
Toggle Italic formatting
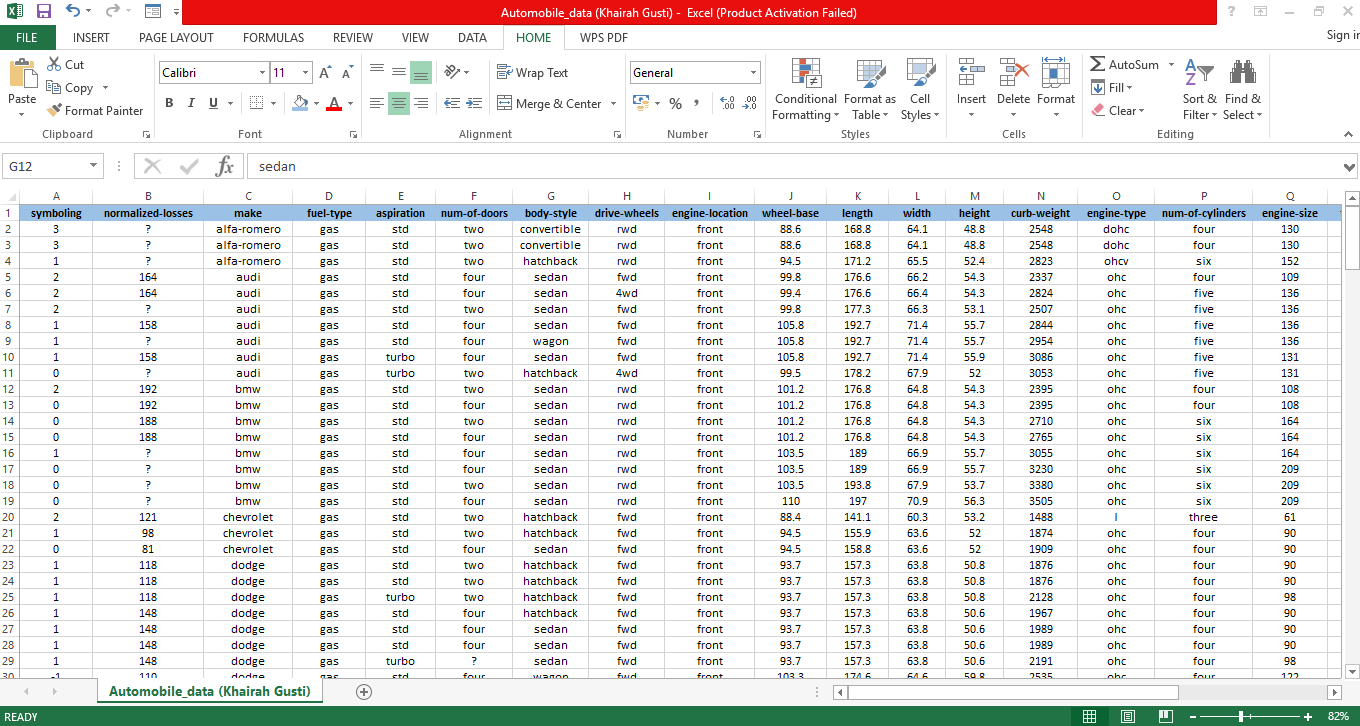(x=191, y=103)
